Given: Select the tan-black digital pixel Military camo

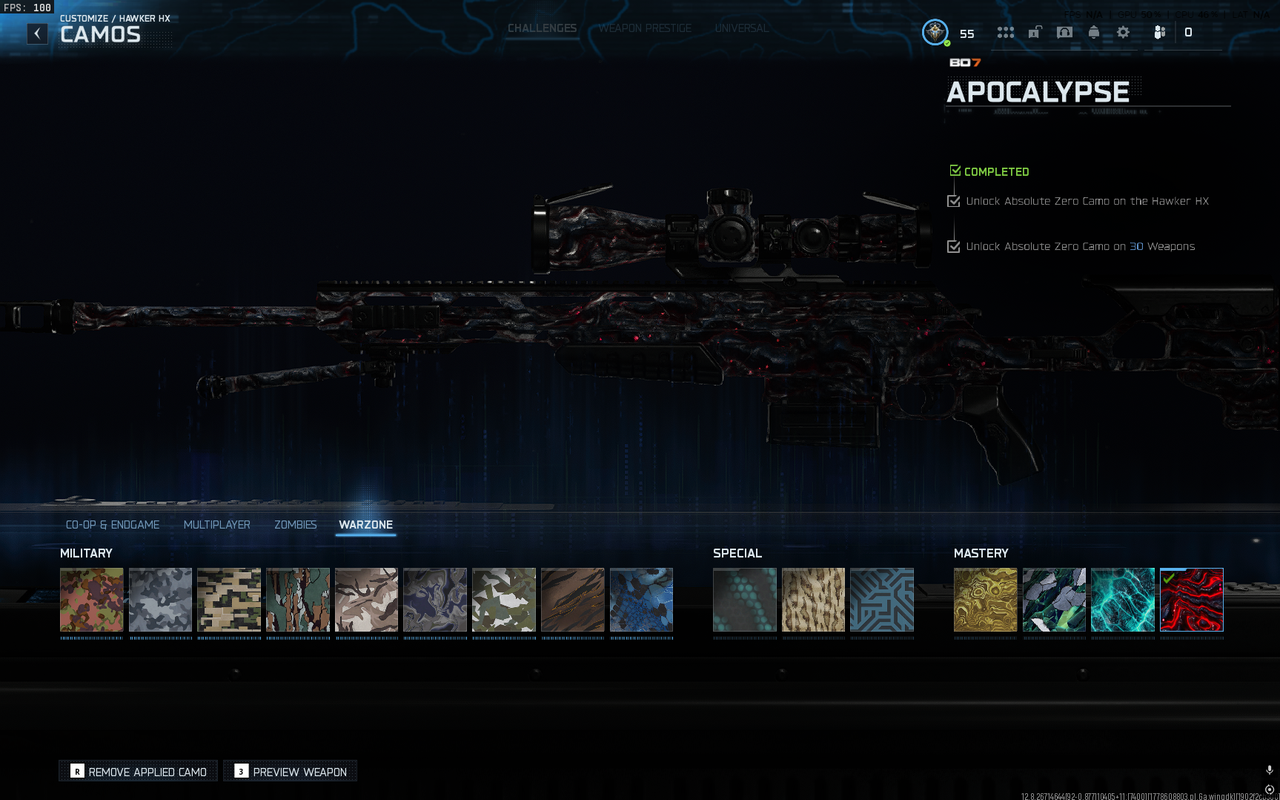Looking at the screenshot, I should pyautogui.click(x=229, y=600).
